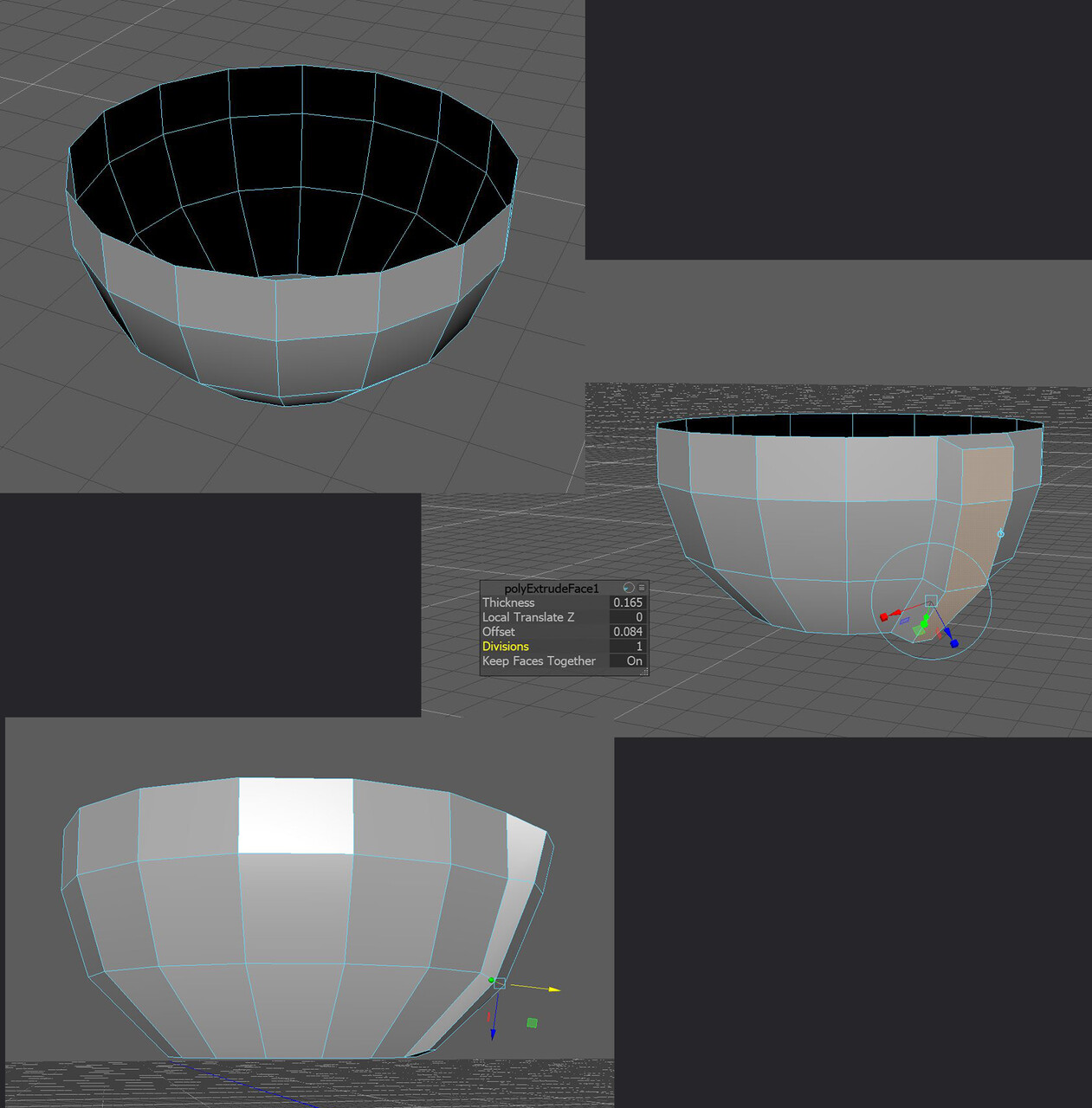Select the Local Translate Z value field

tap(628, 617)
